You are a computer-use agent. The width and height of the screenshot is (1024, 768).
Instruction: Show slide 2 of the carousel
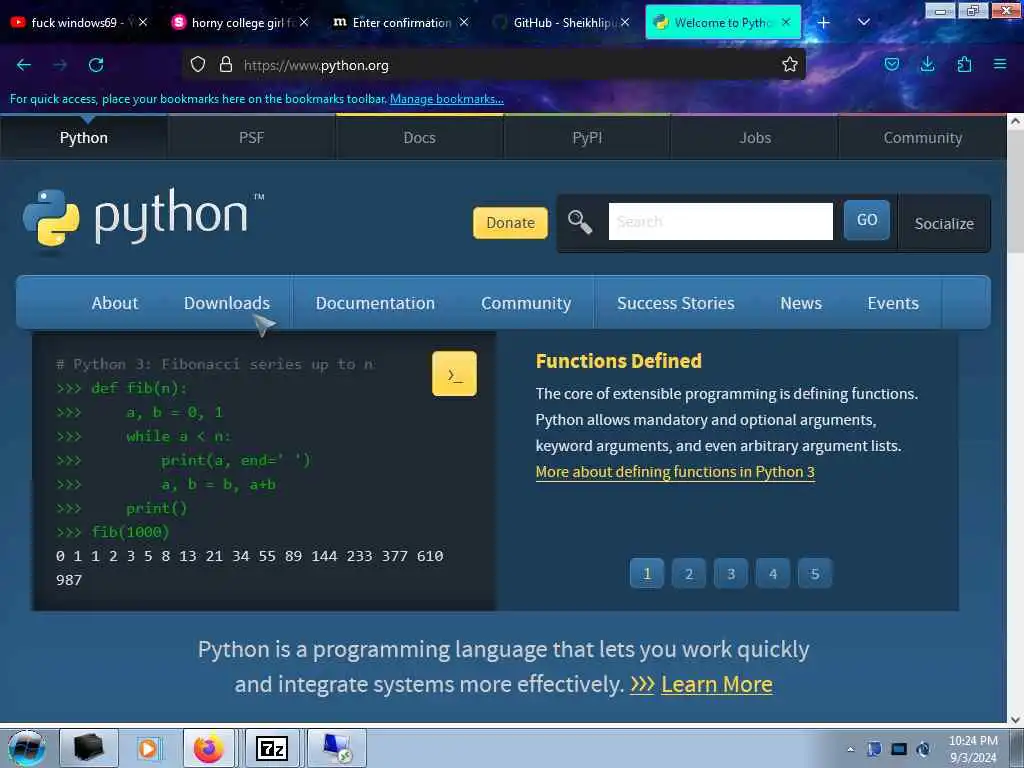[688, 573]
